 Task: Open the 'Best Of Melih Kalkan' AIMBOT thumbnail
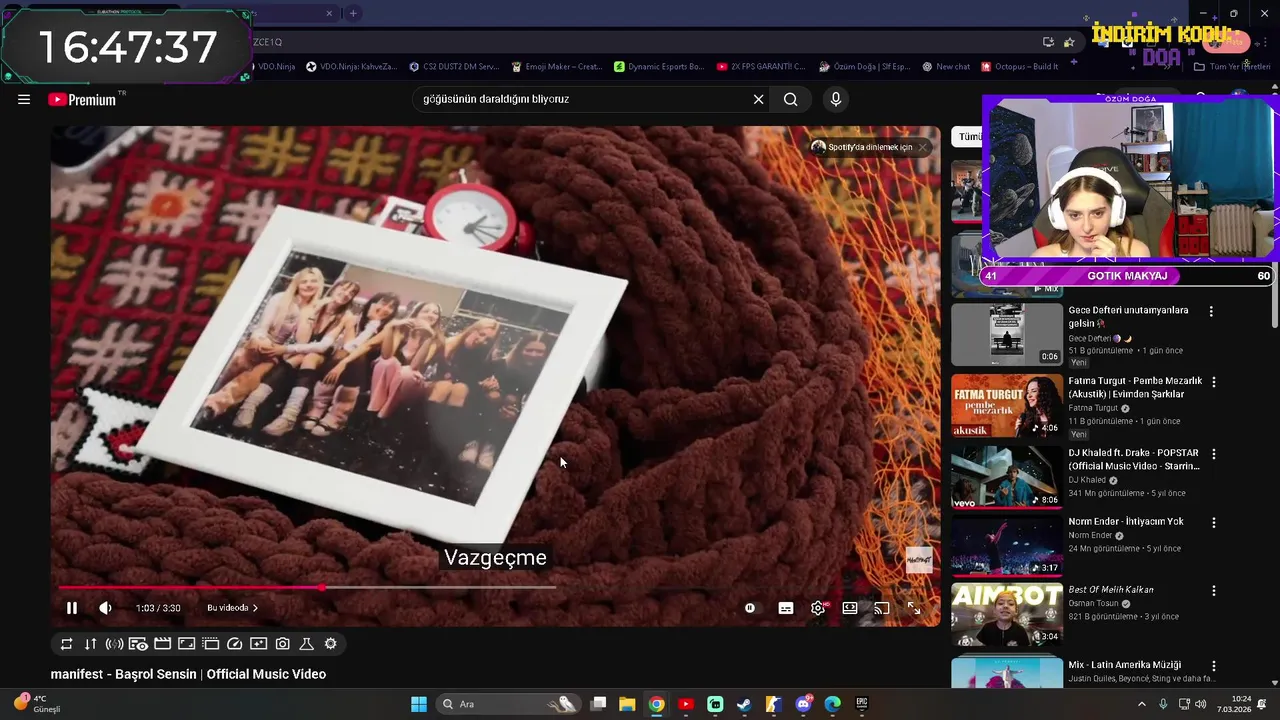click(1007, 615)
